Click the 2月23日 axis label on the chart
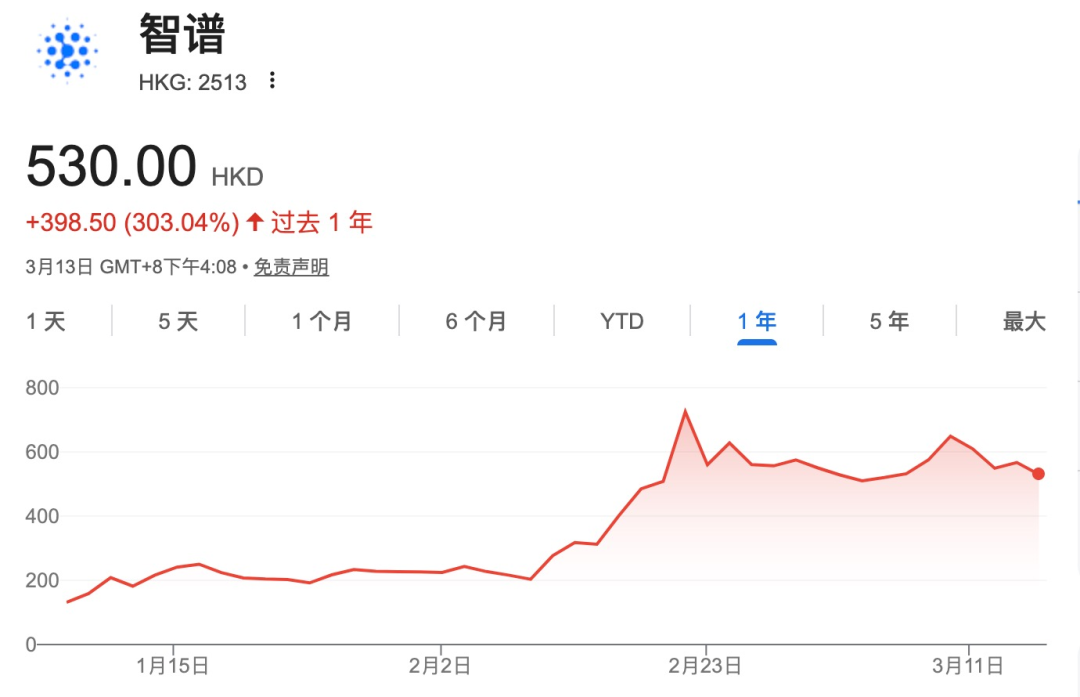Viewport: 1080px width, 697px height. point(703,663)
